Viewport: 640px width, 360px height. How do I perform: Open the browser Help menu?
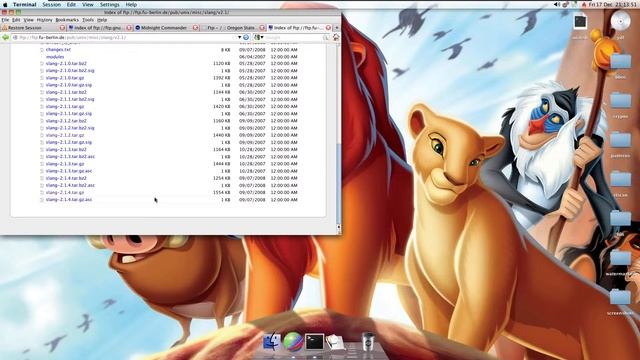click(x=102, y=20)
